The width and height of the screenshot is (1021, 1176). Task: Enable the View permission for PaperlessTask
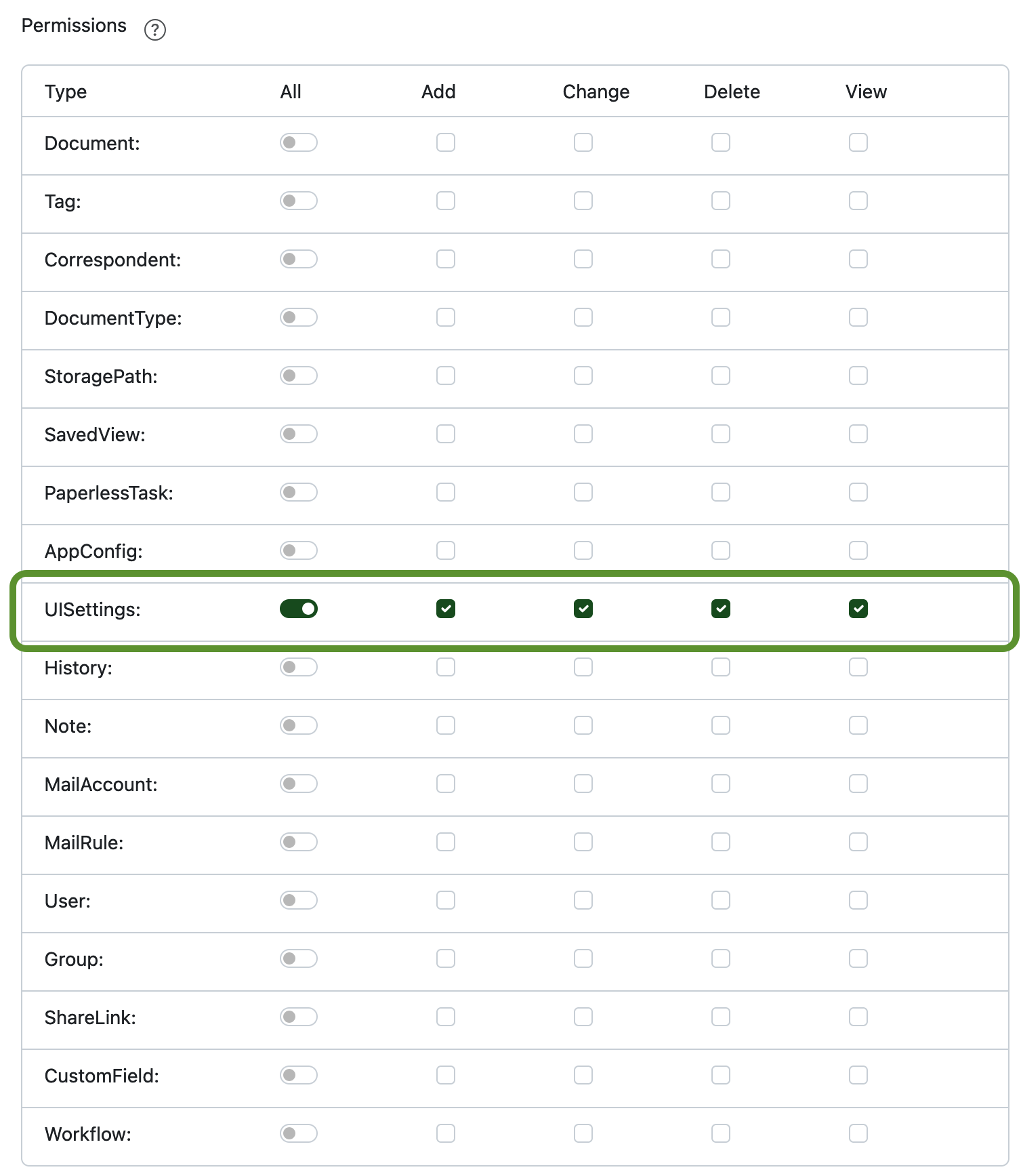[858, 492]
